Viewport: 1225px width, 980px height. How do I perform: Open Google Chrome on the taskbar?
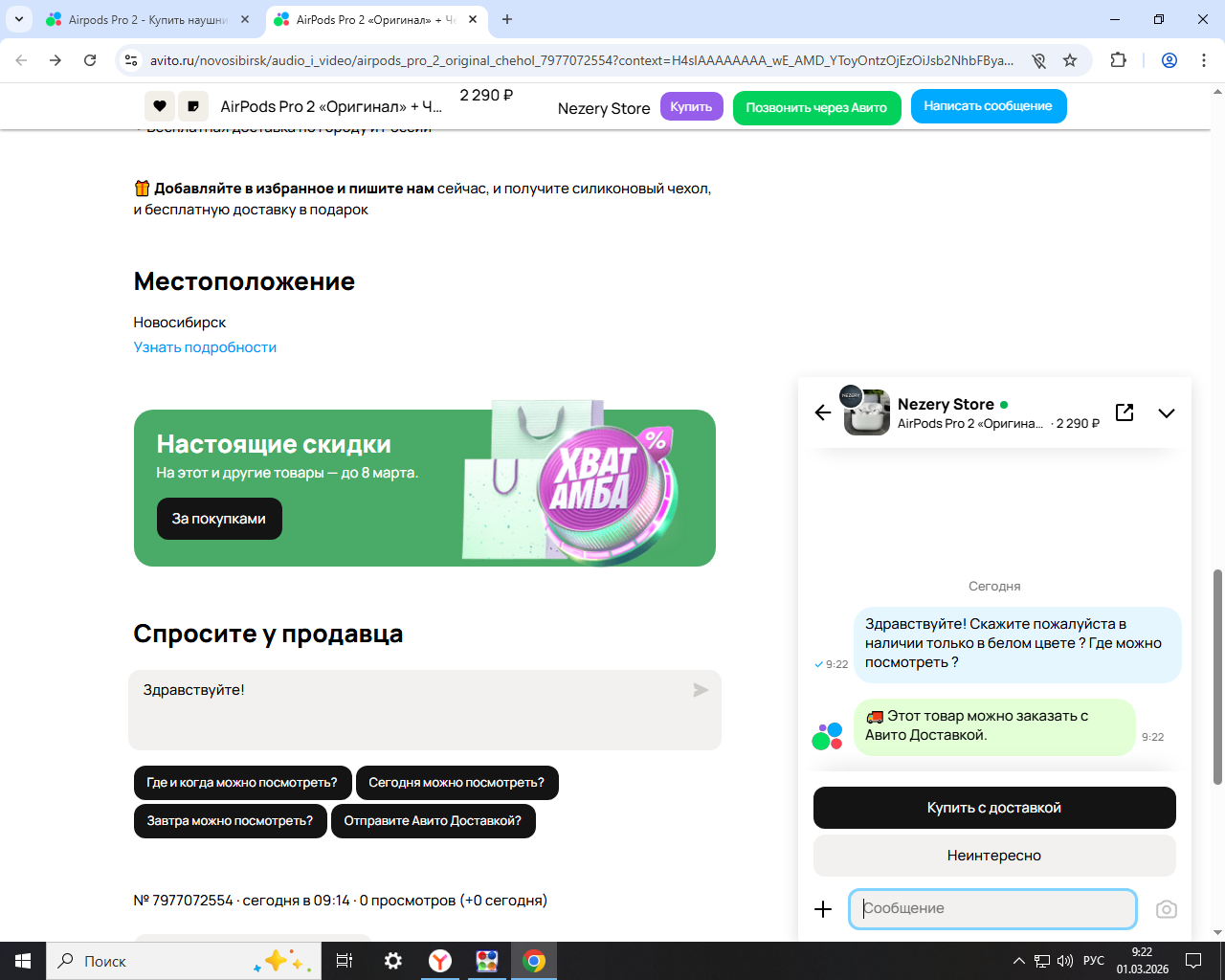coord(534,961)
